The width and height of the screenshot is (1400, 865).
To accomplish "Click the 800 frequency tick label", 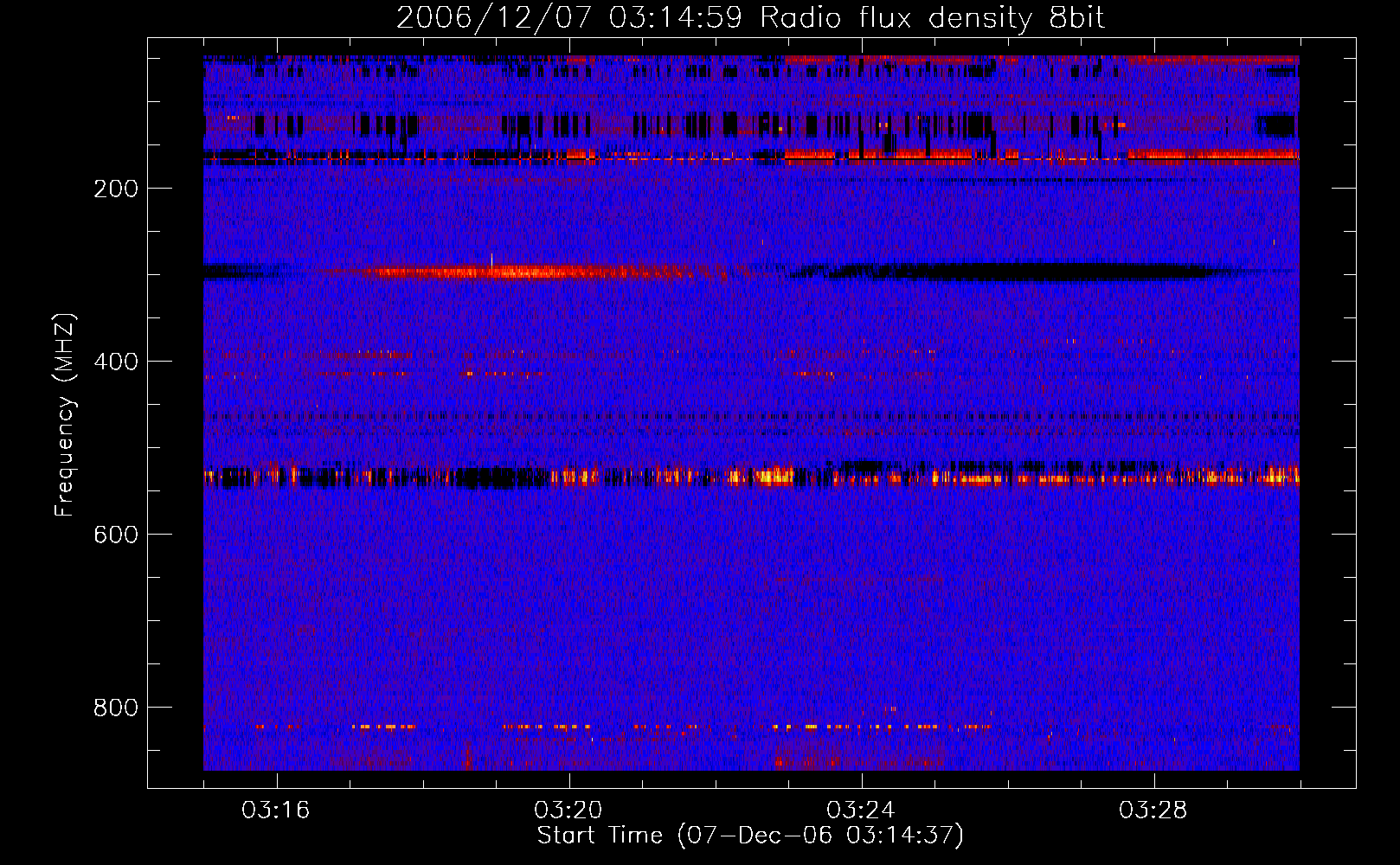I will point(116,708).
